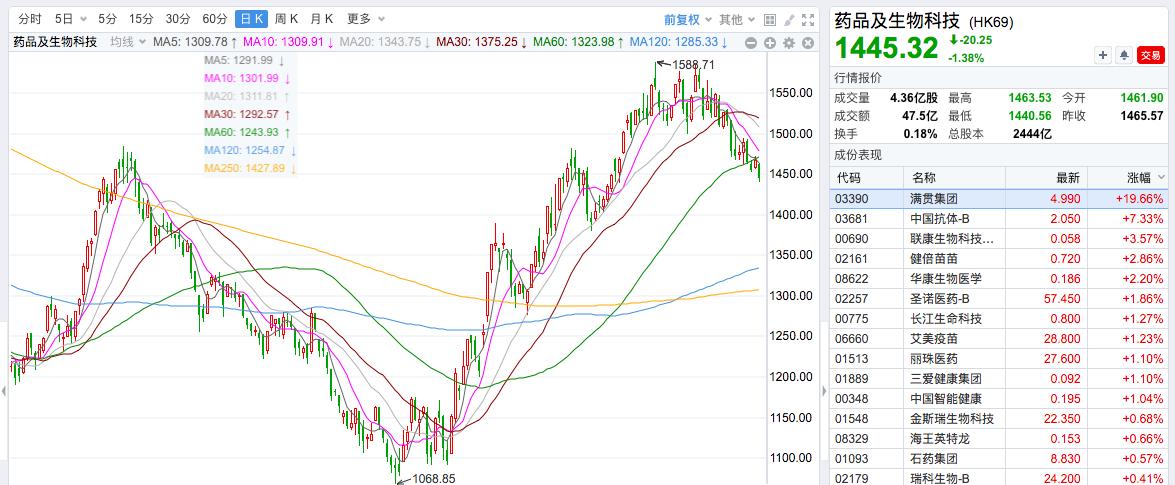This screenshot has height=485, width=1175.
Task: Select the drawing pencil tool
Action: coord(787,19)
